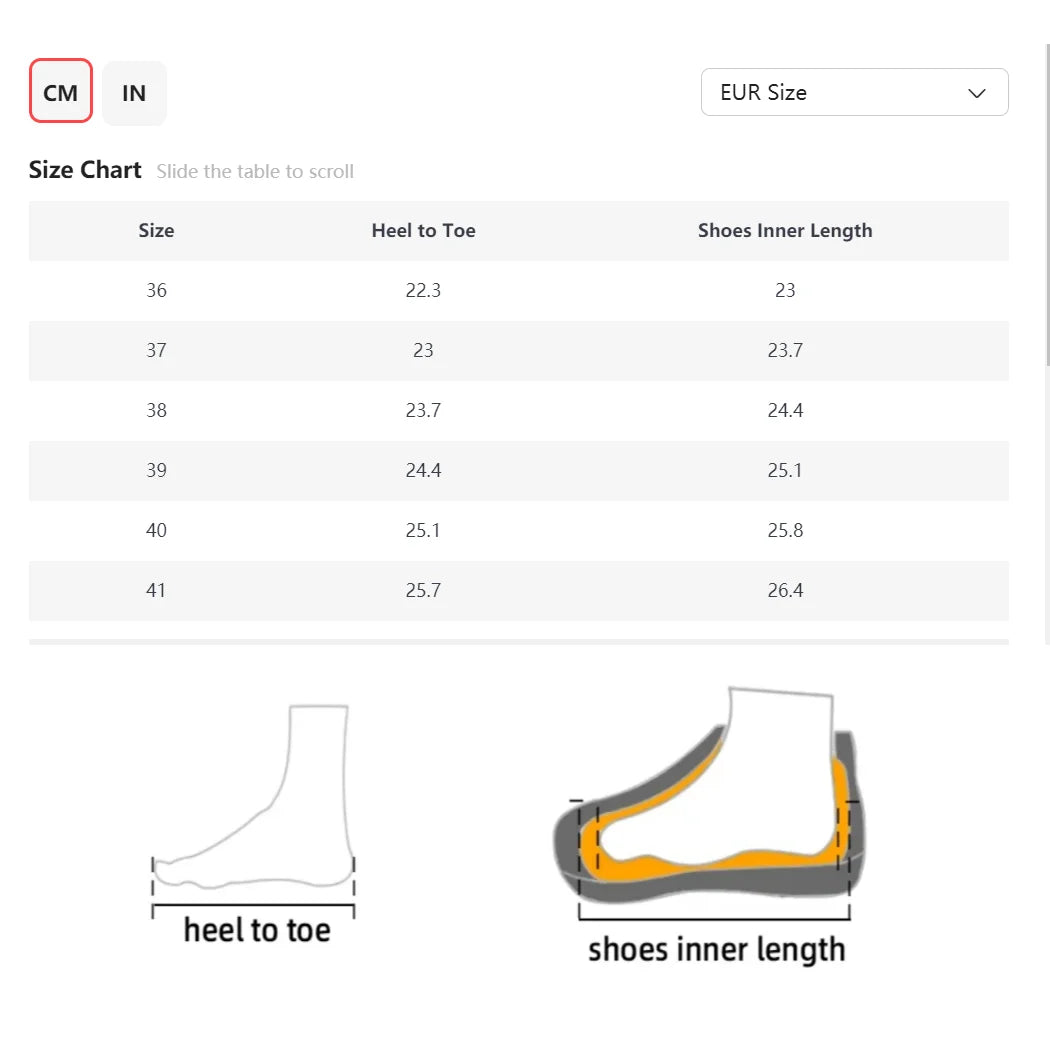Click the dropdown chevron arrow
The width and height of the screenshot is (1050, 1050).
pyautogui.click(x=975, y=93)
